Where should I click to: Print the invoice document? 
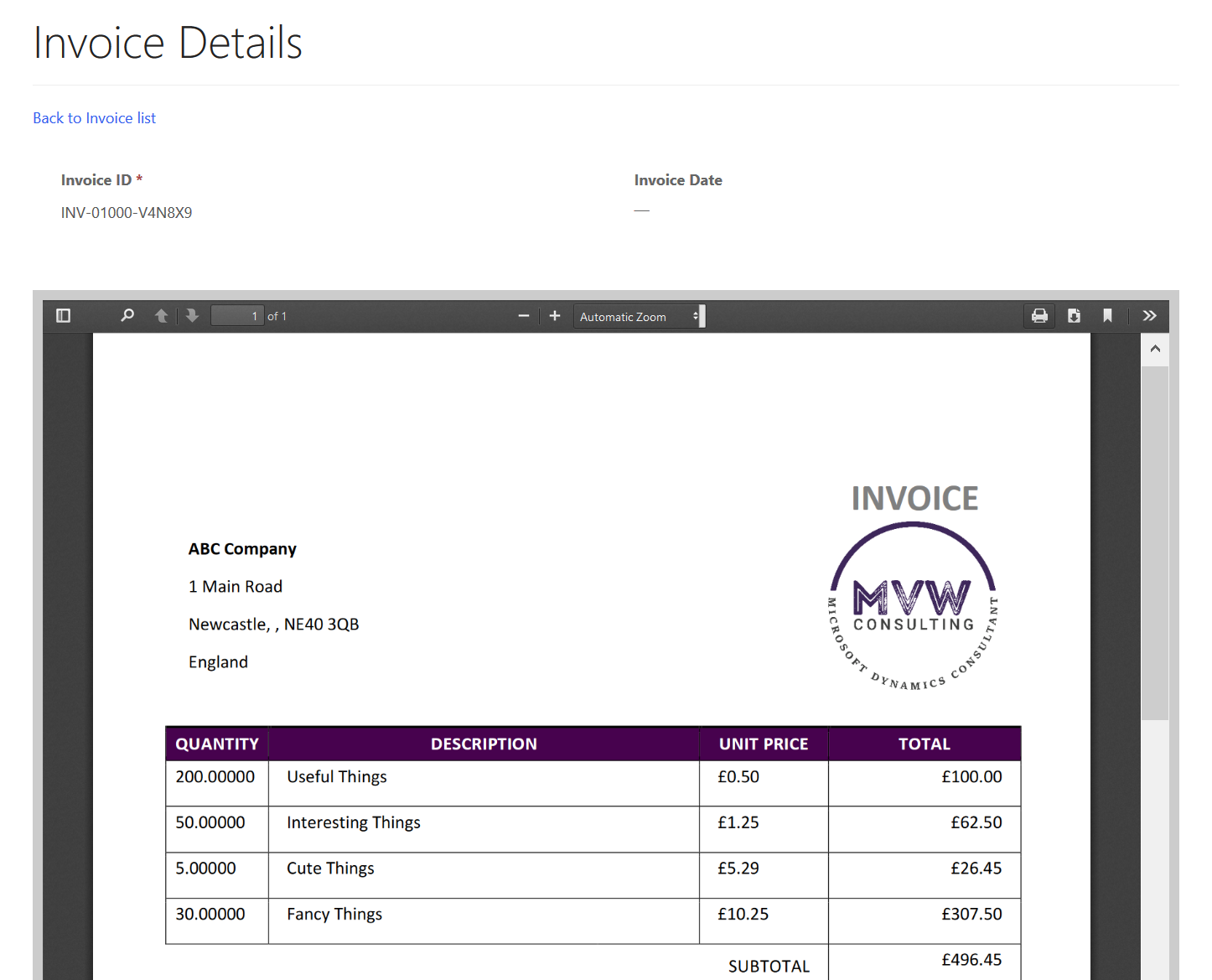tap(1039, 316)
